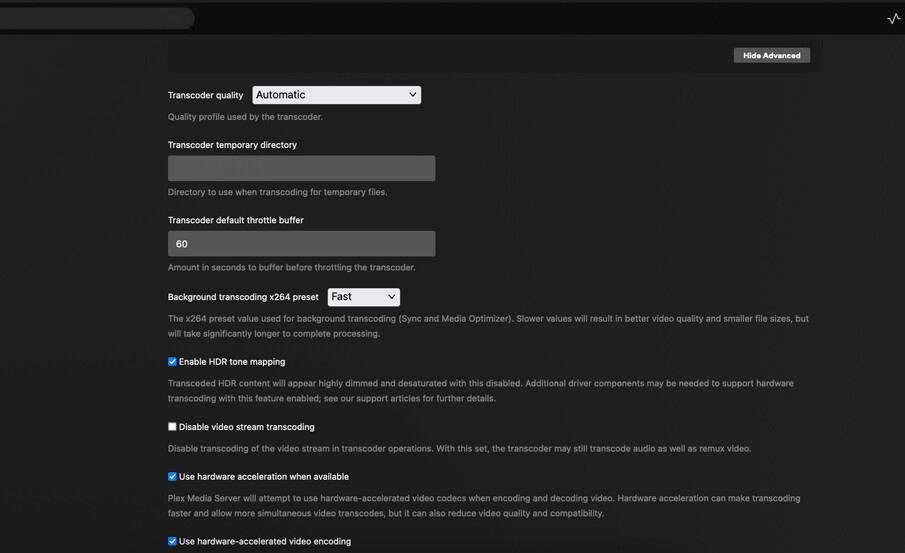The height and width of the screenshot is (553, 905).
Task: Open the x264 preset dropdown set to Fast
Action: (x=364, y=297)
